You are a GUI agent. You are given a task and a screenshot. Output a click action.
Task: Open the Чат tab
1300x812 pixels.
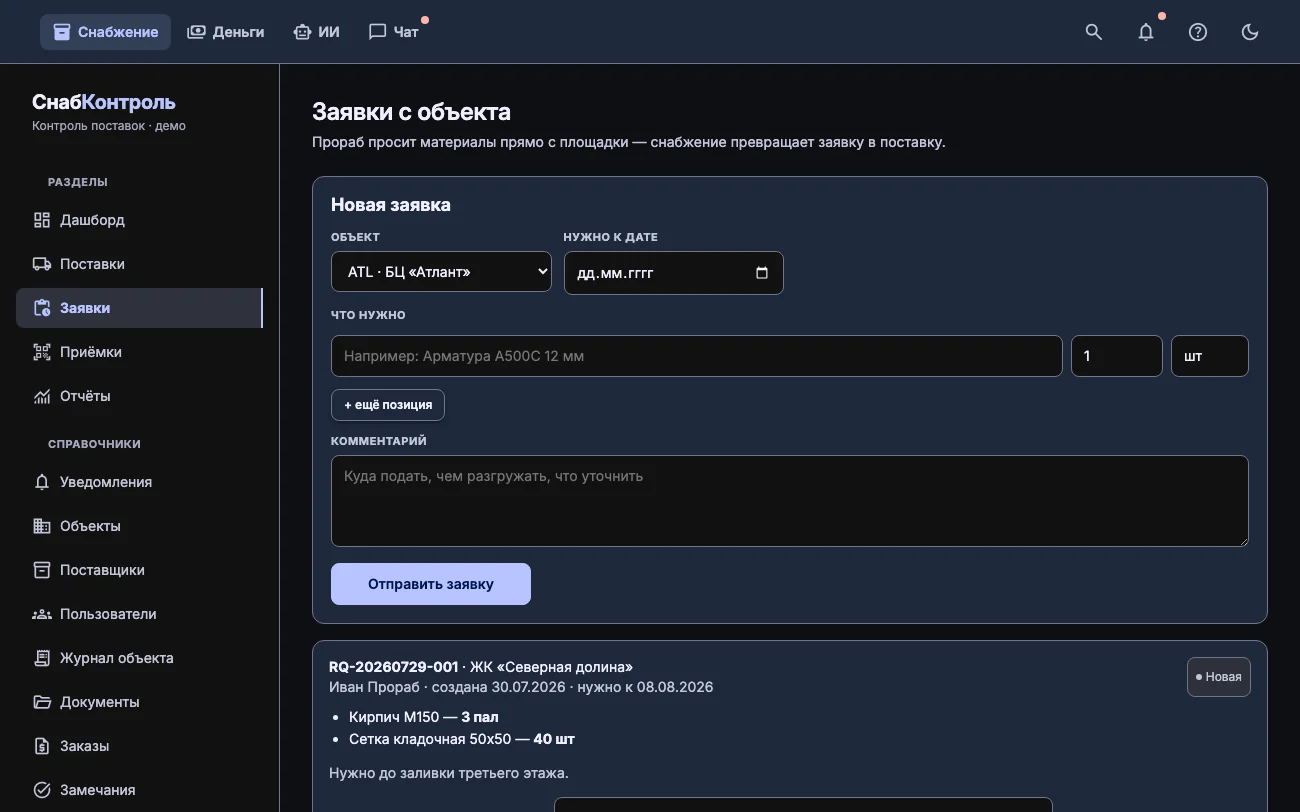(394, 32)
